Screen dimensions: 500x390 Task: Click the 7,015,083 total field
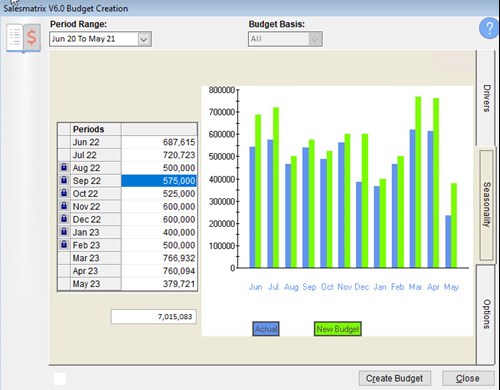(x=154, y=317)
